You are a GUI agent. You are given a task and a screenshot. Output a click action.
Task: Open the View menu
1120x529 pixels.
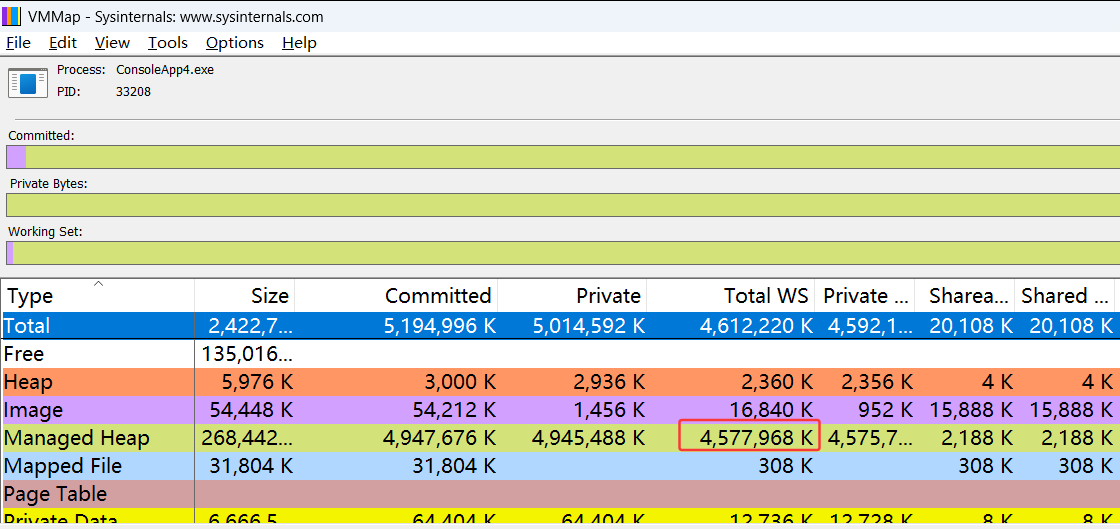click(112, 43)
